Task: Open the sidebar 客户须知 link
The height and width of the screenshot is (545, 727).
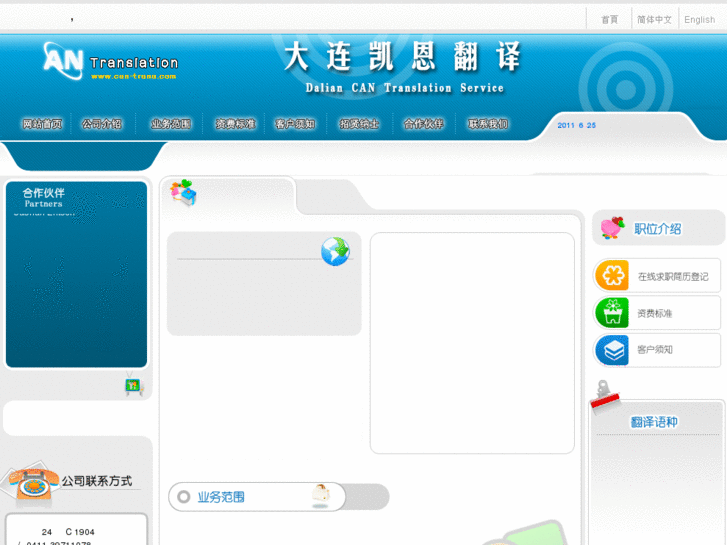Action: click(x=655, y=350)
